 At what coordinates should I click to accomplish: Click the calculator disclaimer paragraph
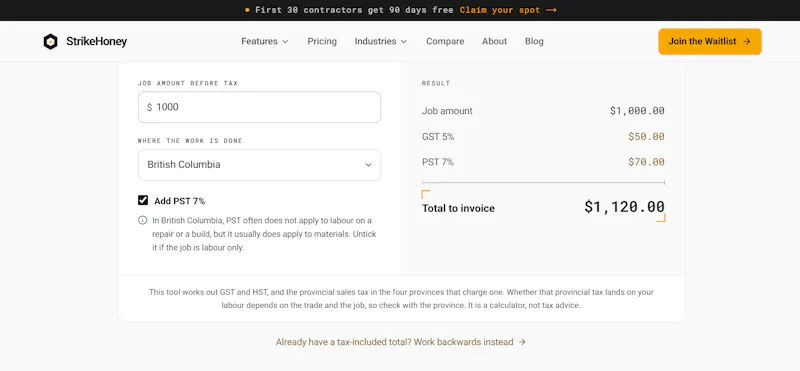click(x=401, y=299)
